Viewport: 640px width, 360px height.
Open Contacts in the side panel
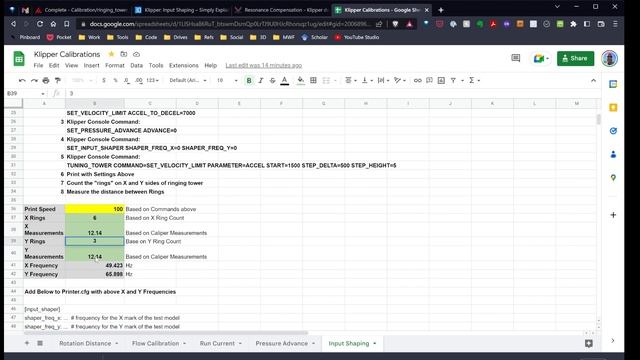[x=613, y=154]
